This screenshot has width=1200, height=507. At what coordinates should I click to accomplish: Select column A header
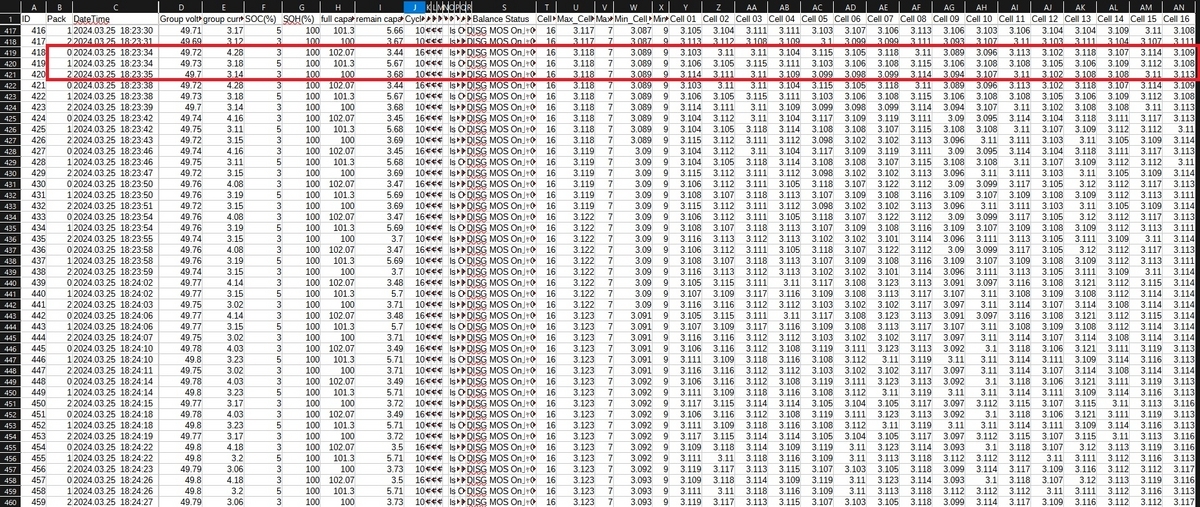point(35,7)
